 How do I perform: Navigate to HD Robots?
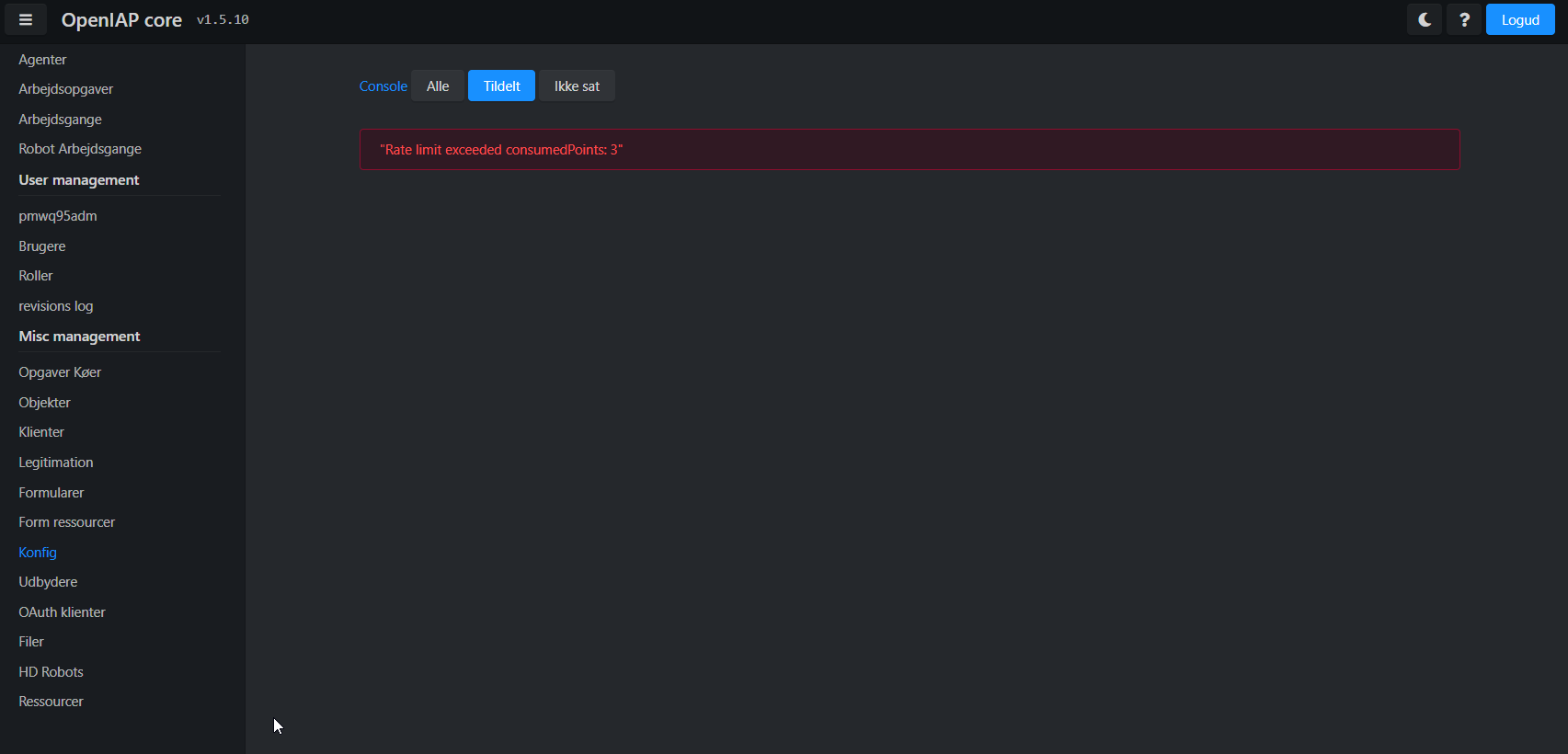click(51, 672)
